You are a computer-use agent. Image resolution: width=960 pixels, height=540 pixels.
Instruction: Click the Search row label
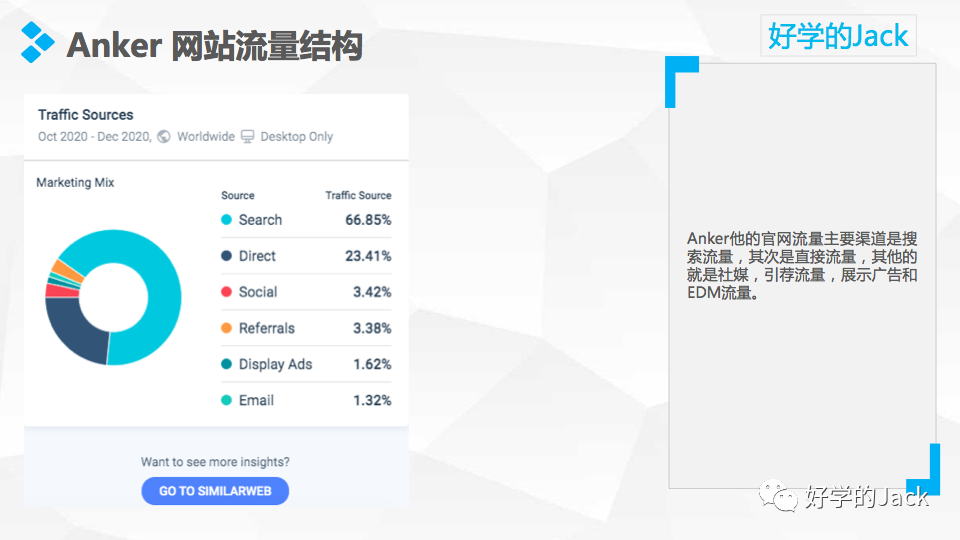[x=260, y=220]
